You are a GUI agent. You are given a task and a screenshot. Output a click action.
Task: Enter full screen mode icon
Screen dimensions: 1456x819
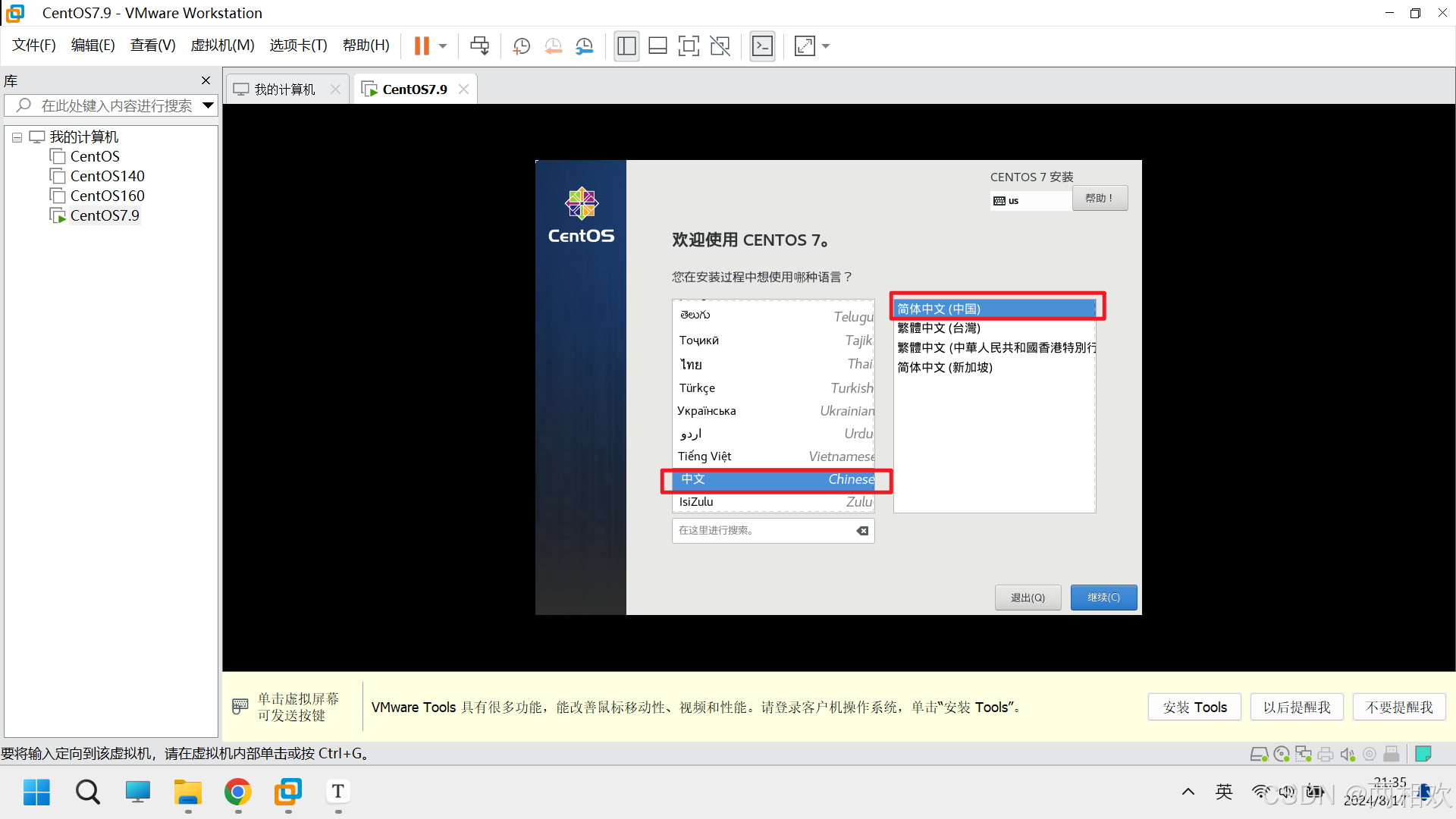click(689, 46)
